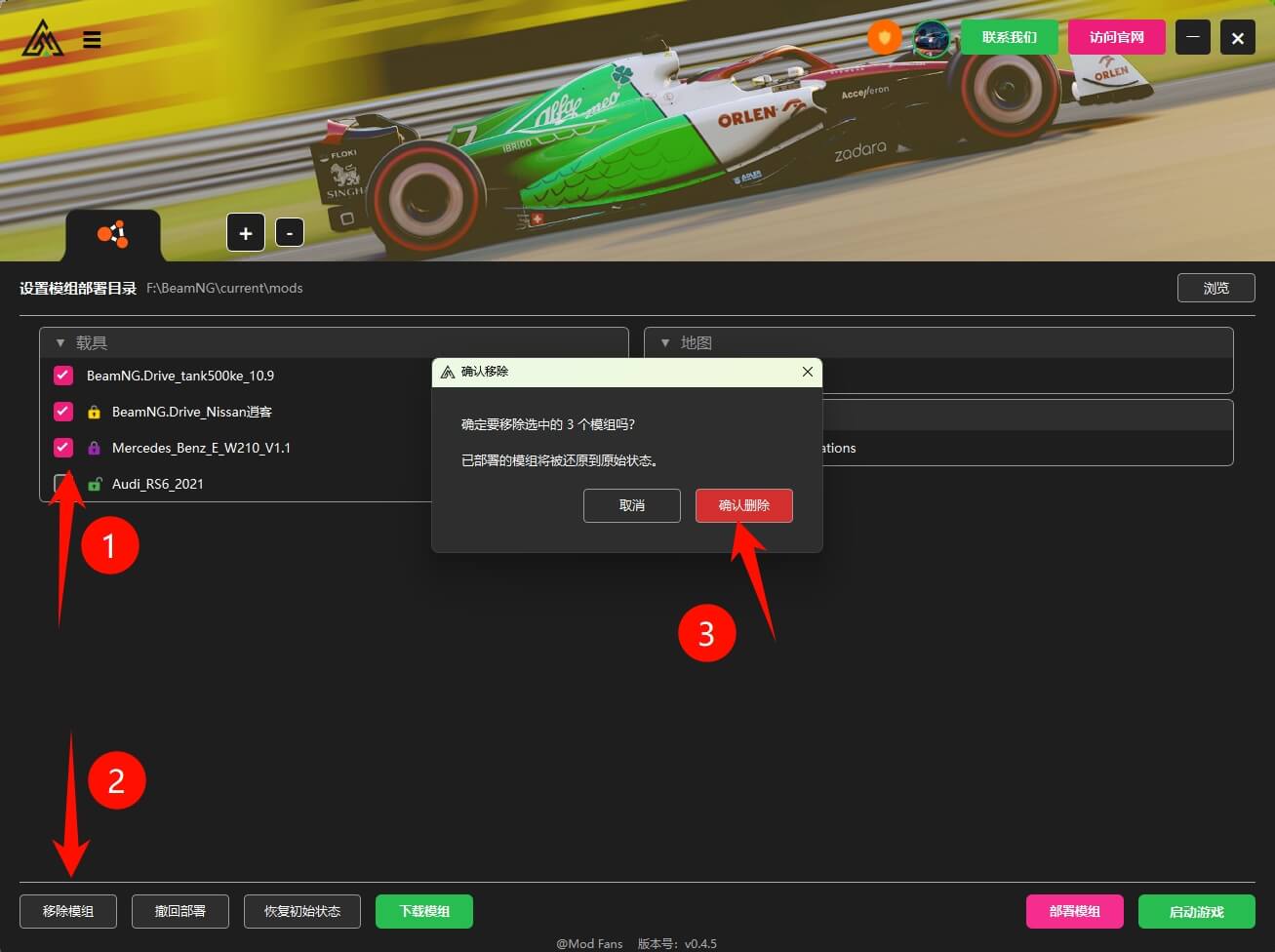This screenshot has height=952, width=1275.
Task: Open the user avatar profile icon
Action: tap(932, 38)
